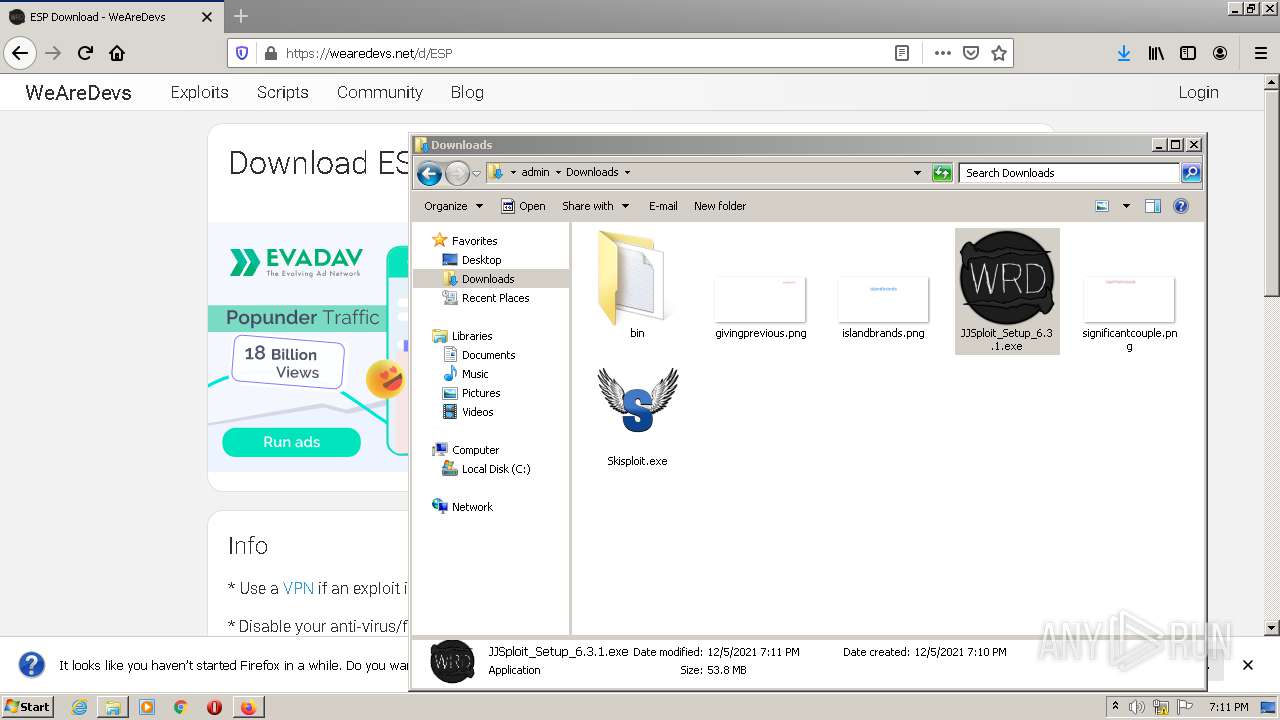Click Internet Explorer taskbar icon

pos(79,707)
